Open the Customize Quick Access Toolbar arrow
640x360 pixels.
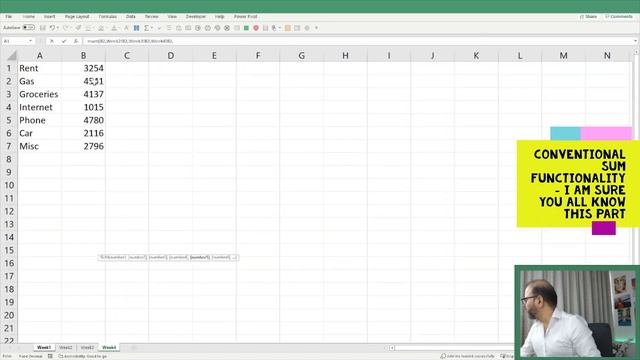tap(316, 28)
